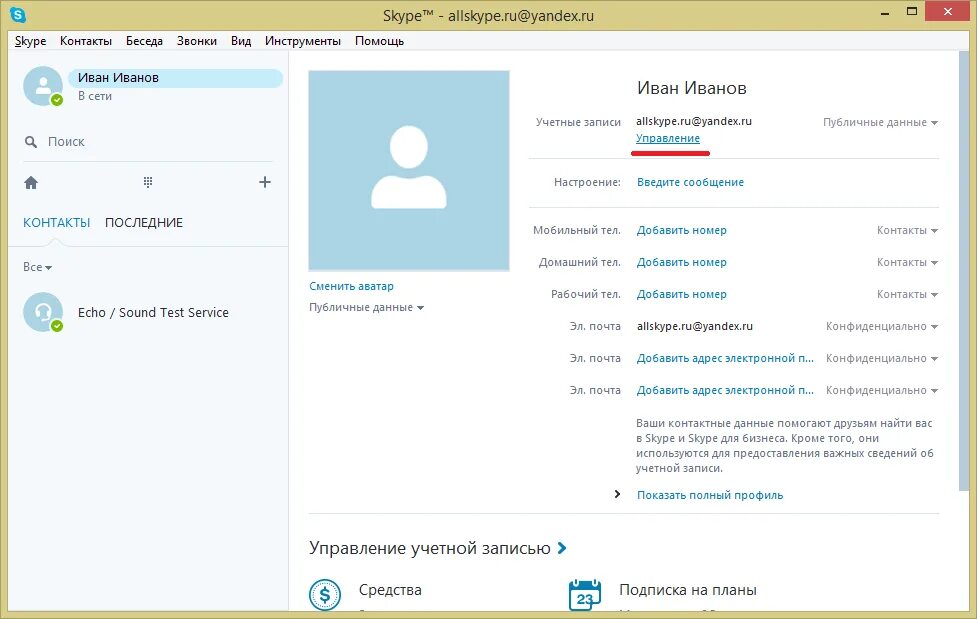Click the search magnifier icon

coord(31,142)
